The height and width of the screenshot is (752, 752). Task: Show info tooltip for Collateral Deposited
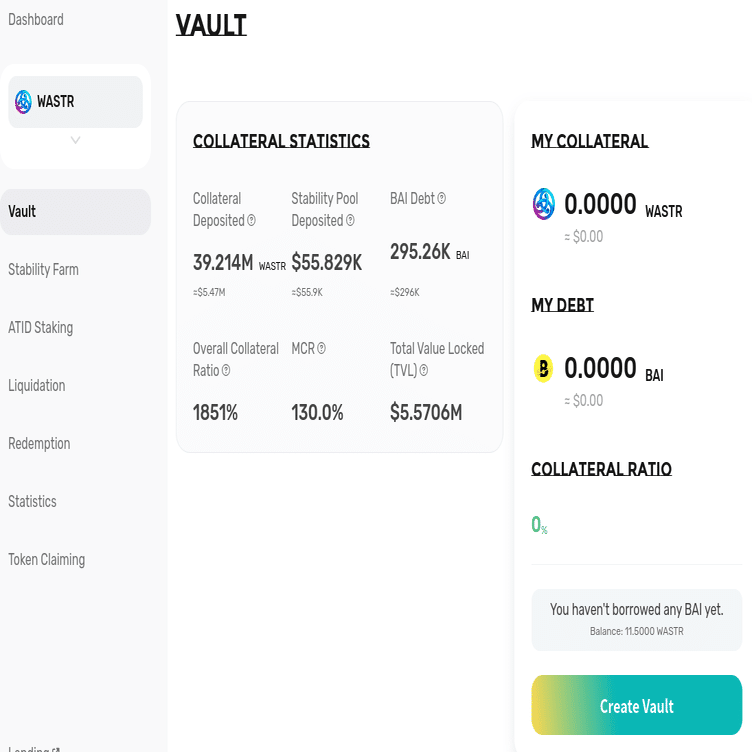pyautogui.click(x=251, y=221)
